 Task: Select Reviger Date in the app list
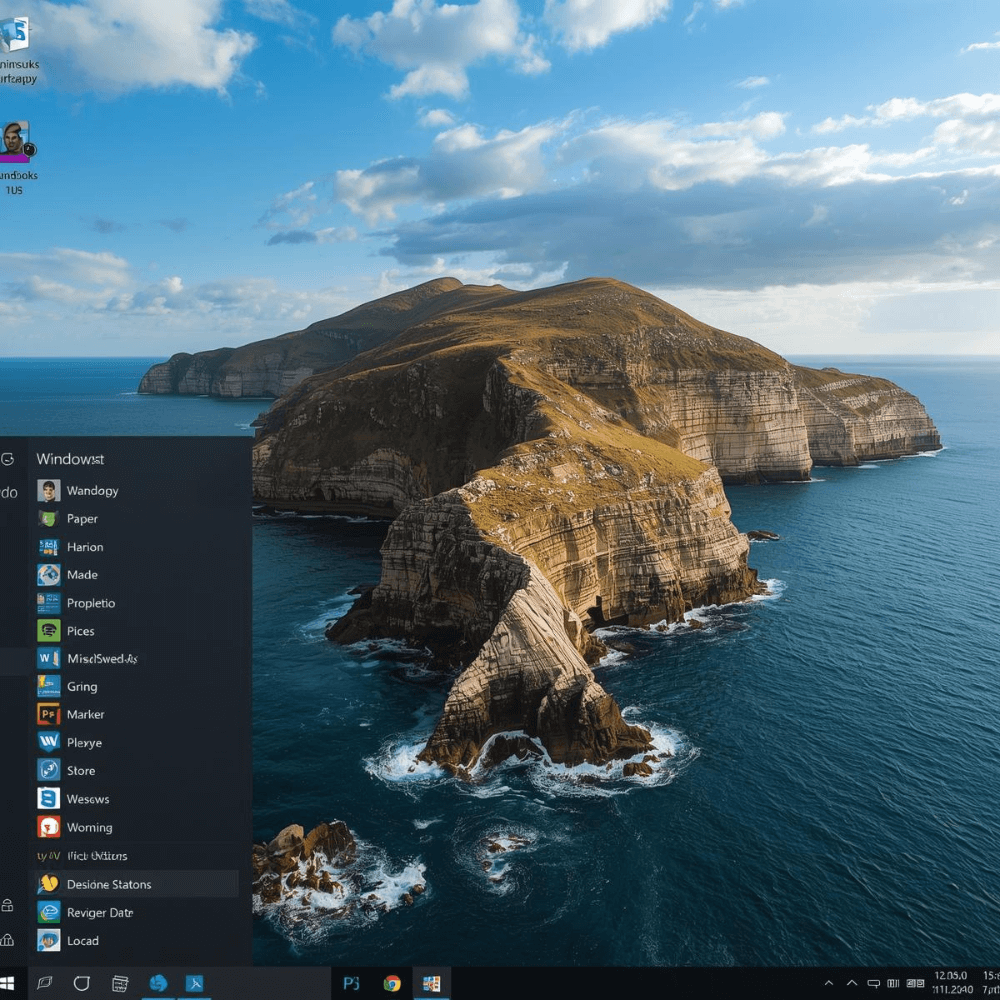99,913
